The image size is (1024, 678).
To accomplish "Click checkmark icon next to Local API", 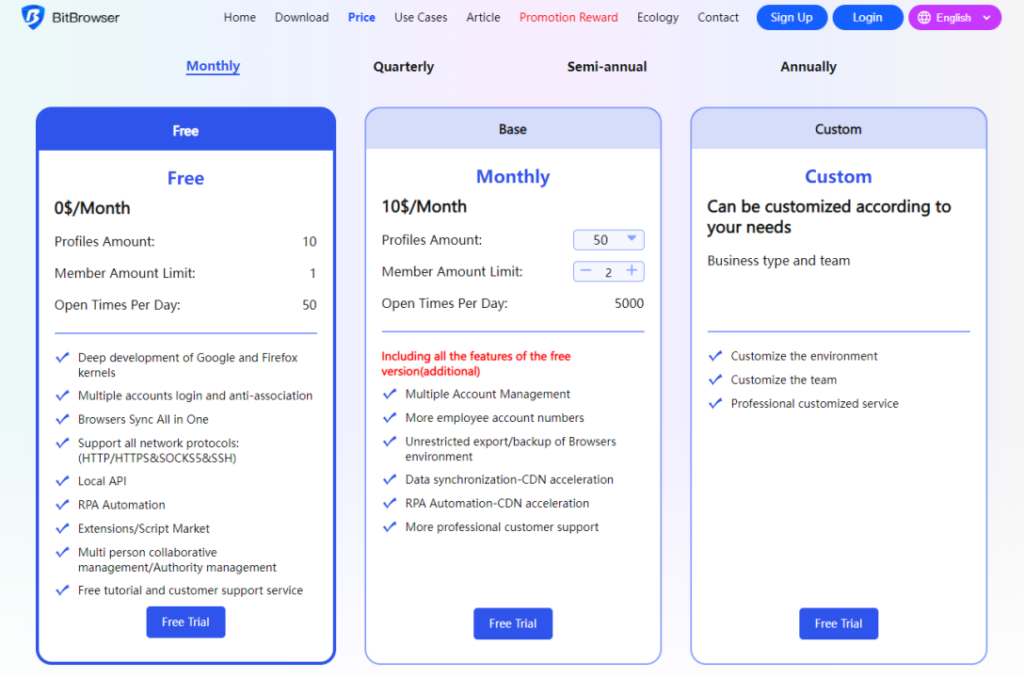I will pyautogui.click(x=63, y=481).
